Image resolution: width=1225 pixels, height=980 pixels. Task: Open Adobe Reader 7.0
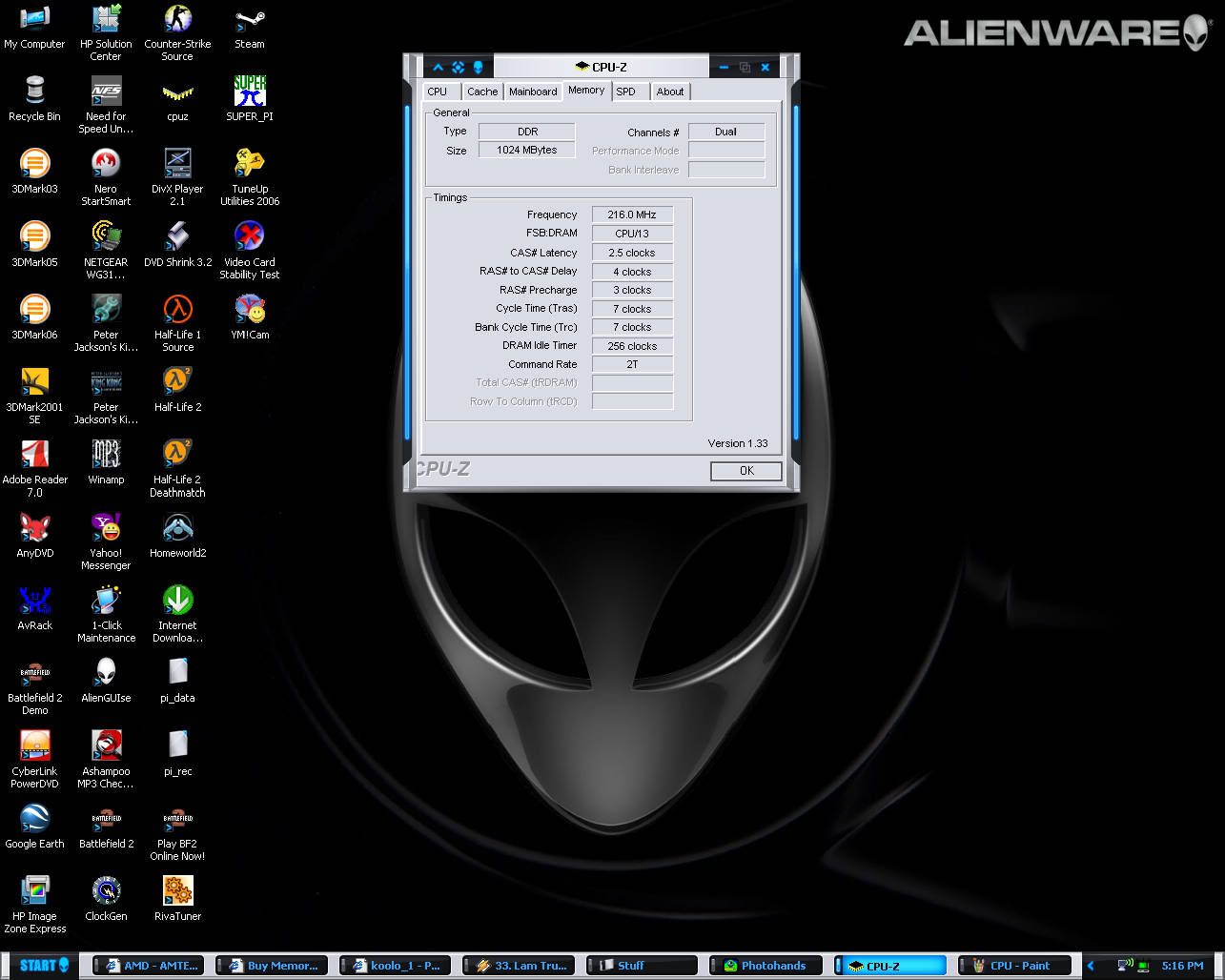tap(34, 469)
